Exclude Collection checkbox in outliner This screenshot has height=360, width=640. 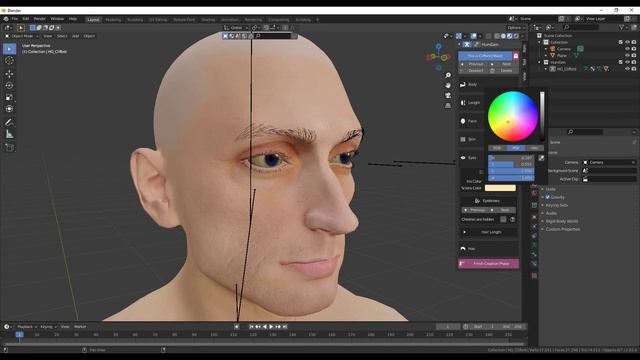click(621, 42)
